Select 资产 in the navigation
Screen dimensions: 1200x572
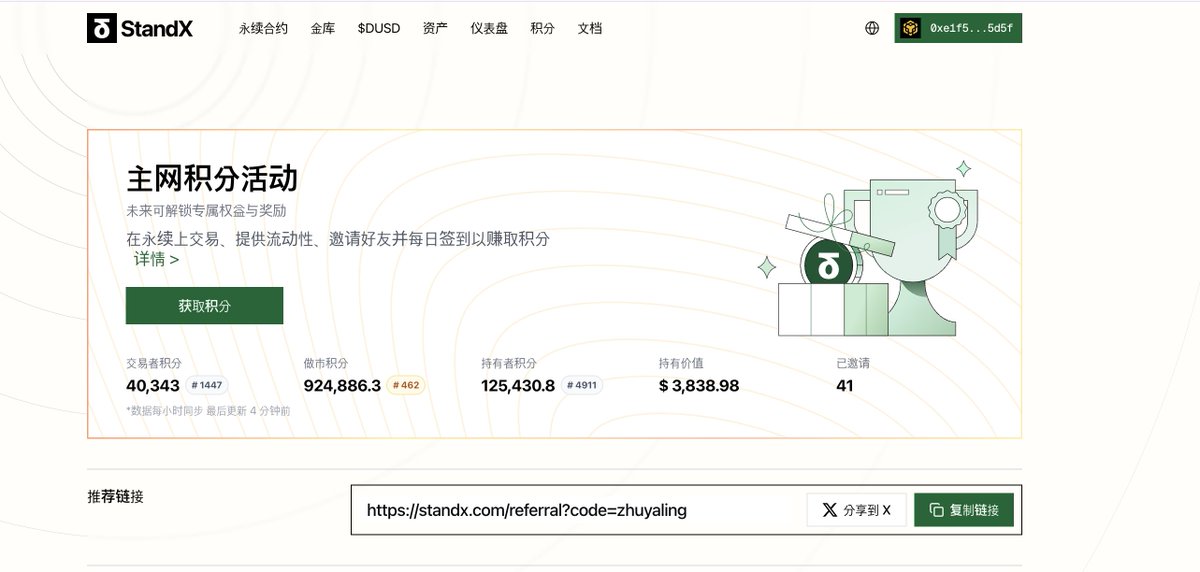click(x=435, y=28)
